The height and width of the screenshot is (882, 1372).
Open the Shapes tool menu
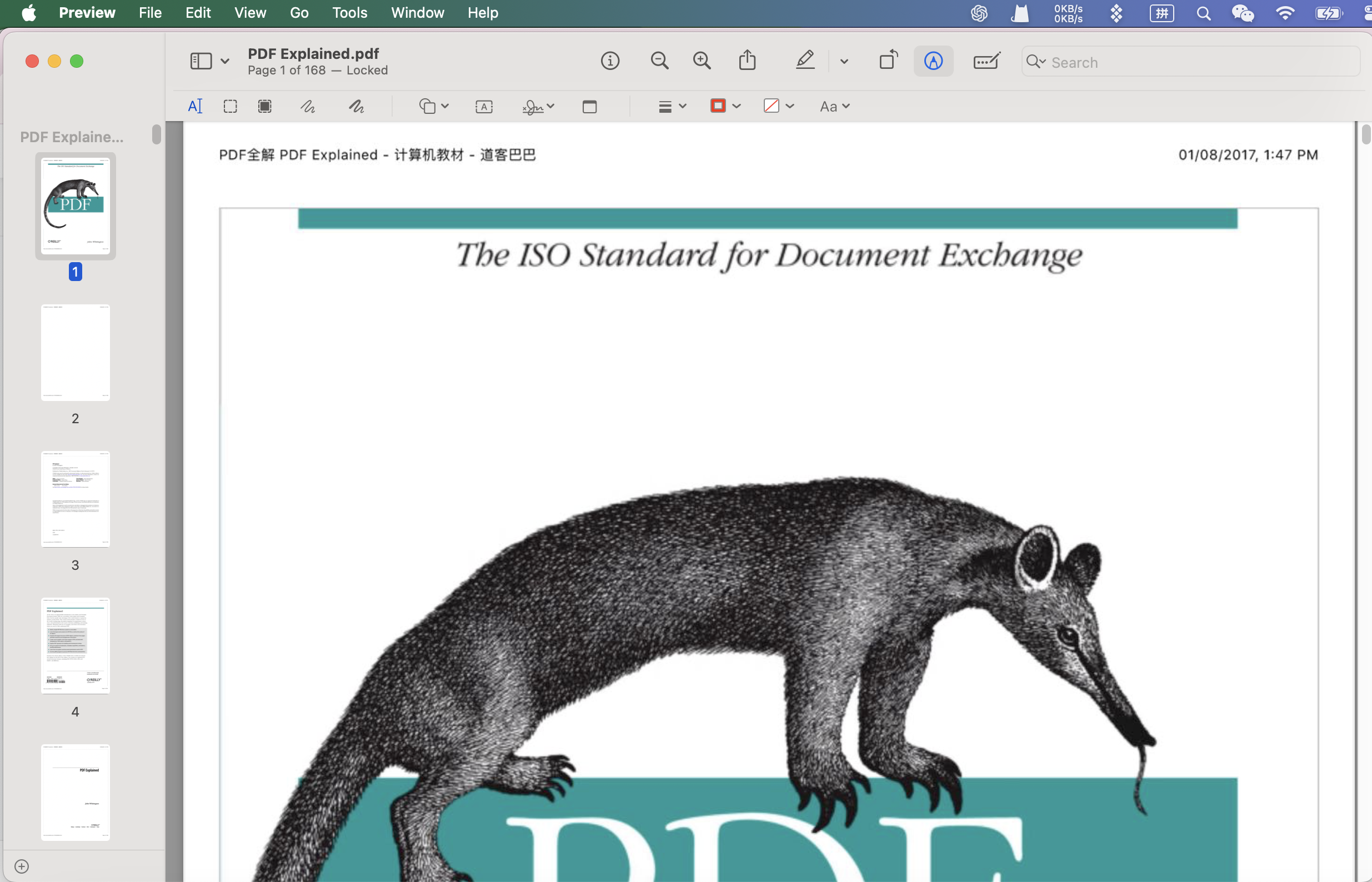(433, 106)
